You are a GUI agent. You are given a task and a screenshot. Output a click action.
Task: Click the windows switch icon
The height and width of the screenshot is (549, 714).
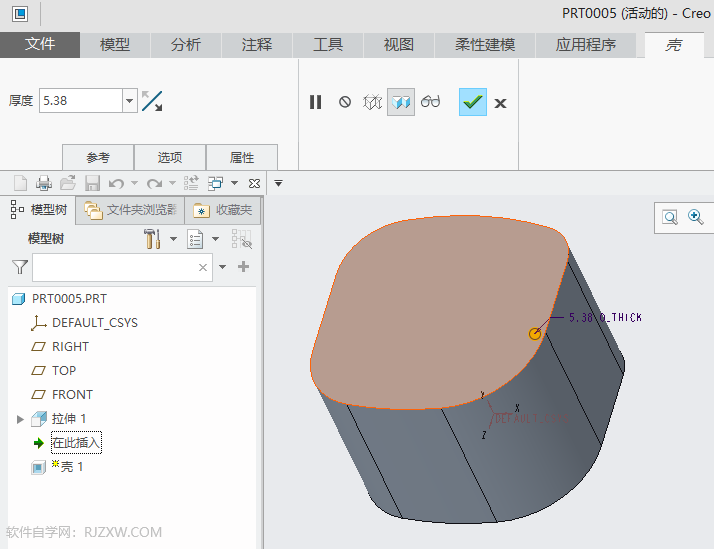click(215, 183)
